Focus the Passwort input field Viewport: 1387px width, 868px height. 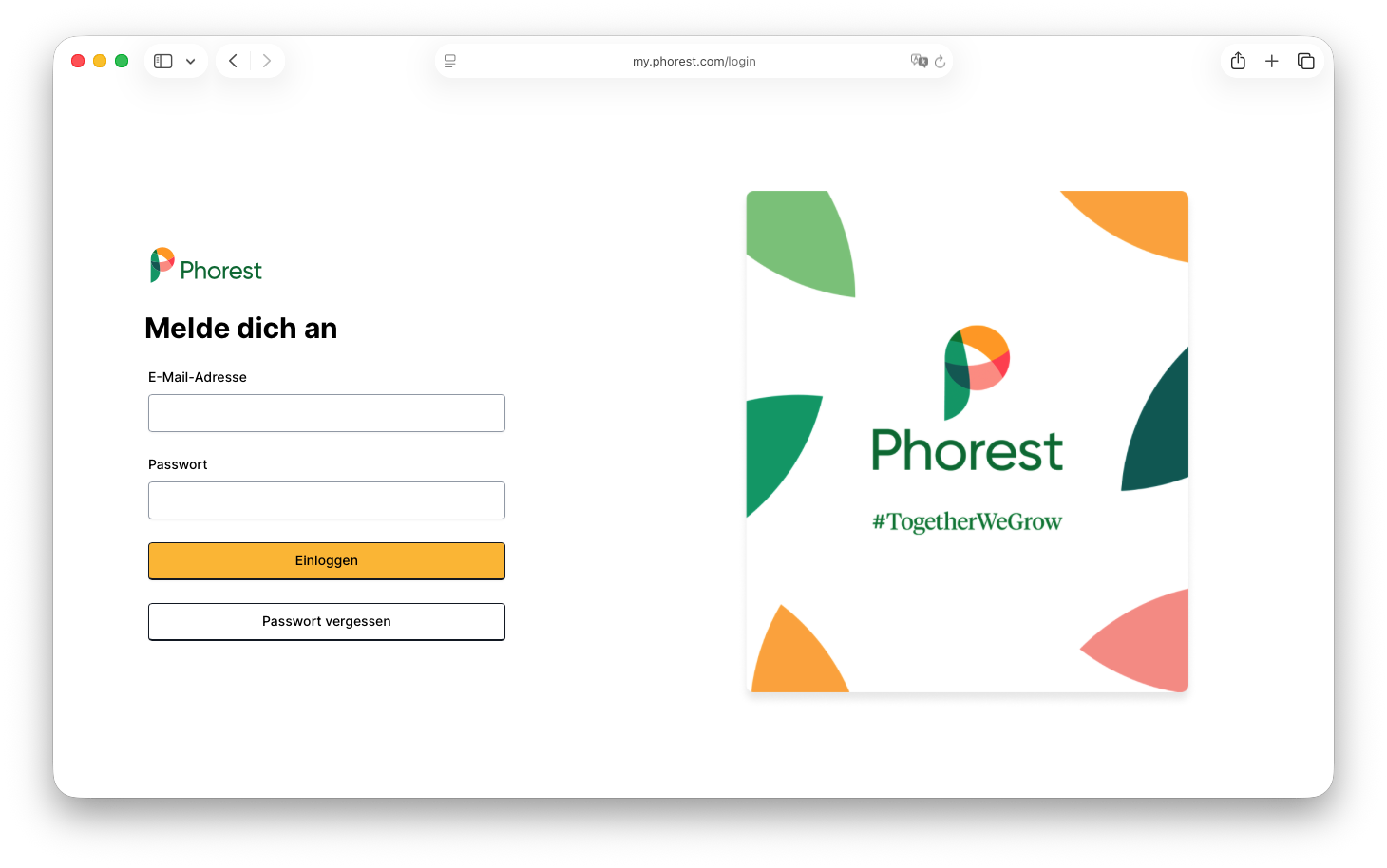(x=327, y=500)
